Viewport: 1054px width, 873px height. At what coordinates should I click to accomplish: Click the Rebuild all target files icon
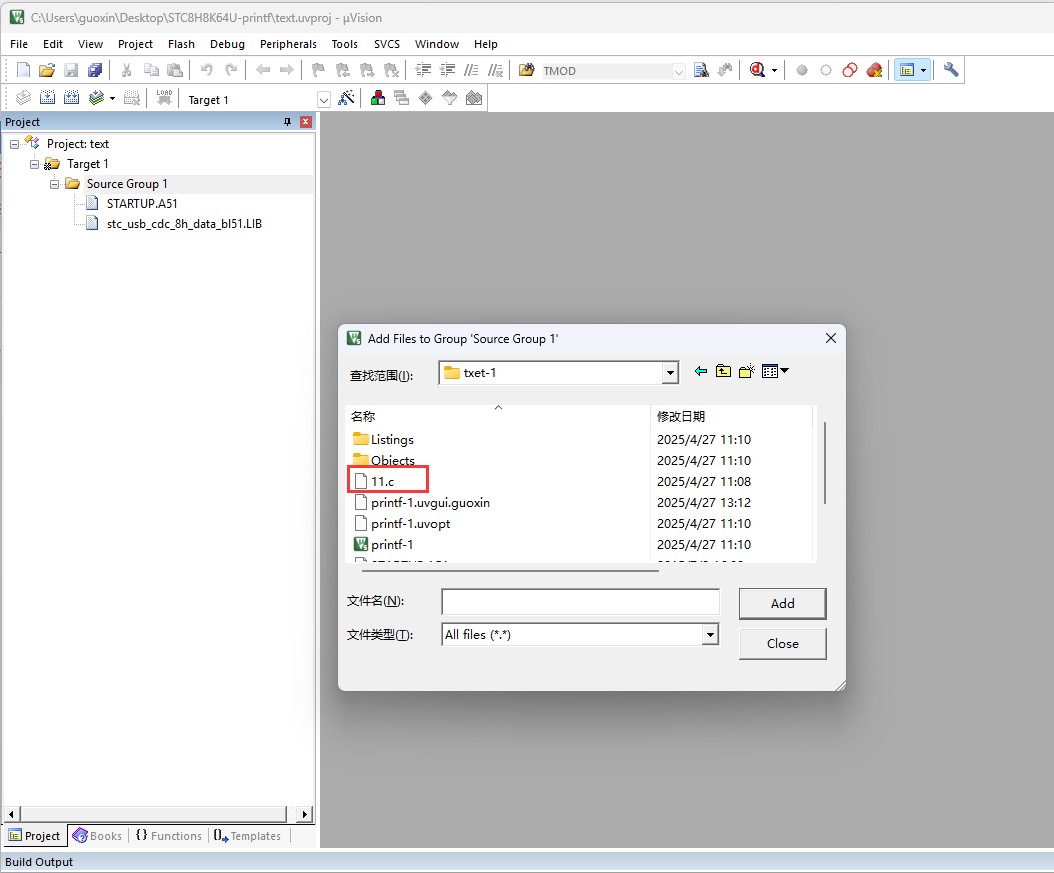coord(71,98)
